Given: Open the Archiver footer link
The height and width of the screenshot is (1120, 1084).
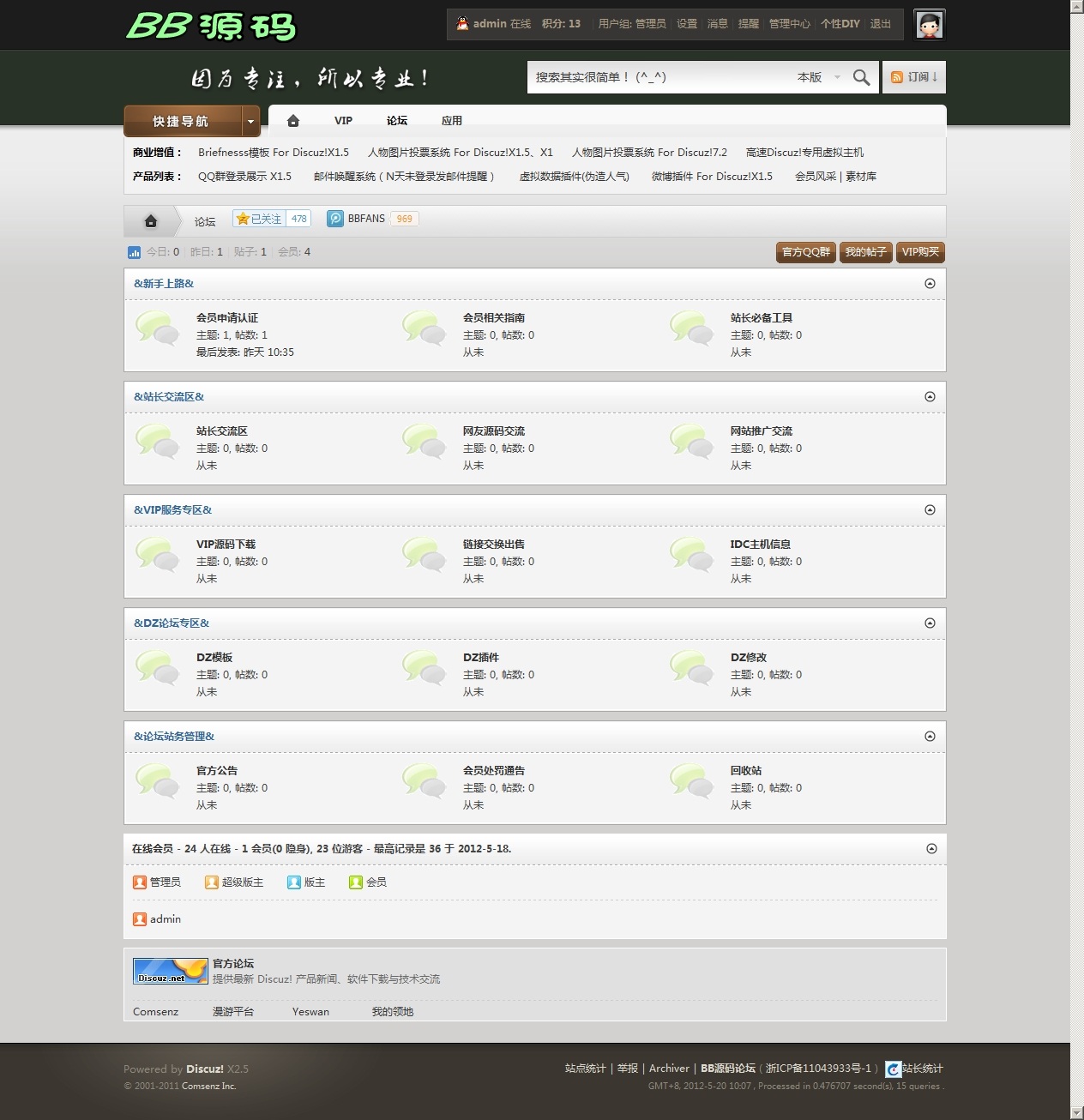Looking at the screenshot, I should click(x=669, y=1069).
